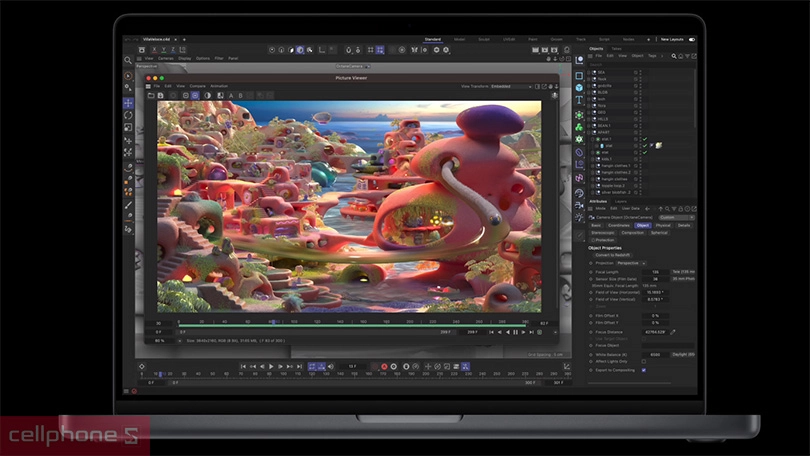Click Convert to Redshift button
This screenshot has width=810, height=456.
coord(613,255)
